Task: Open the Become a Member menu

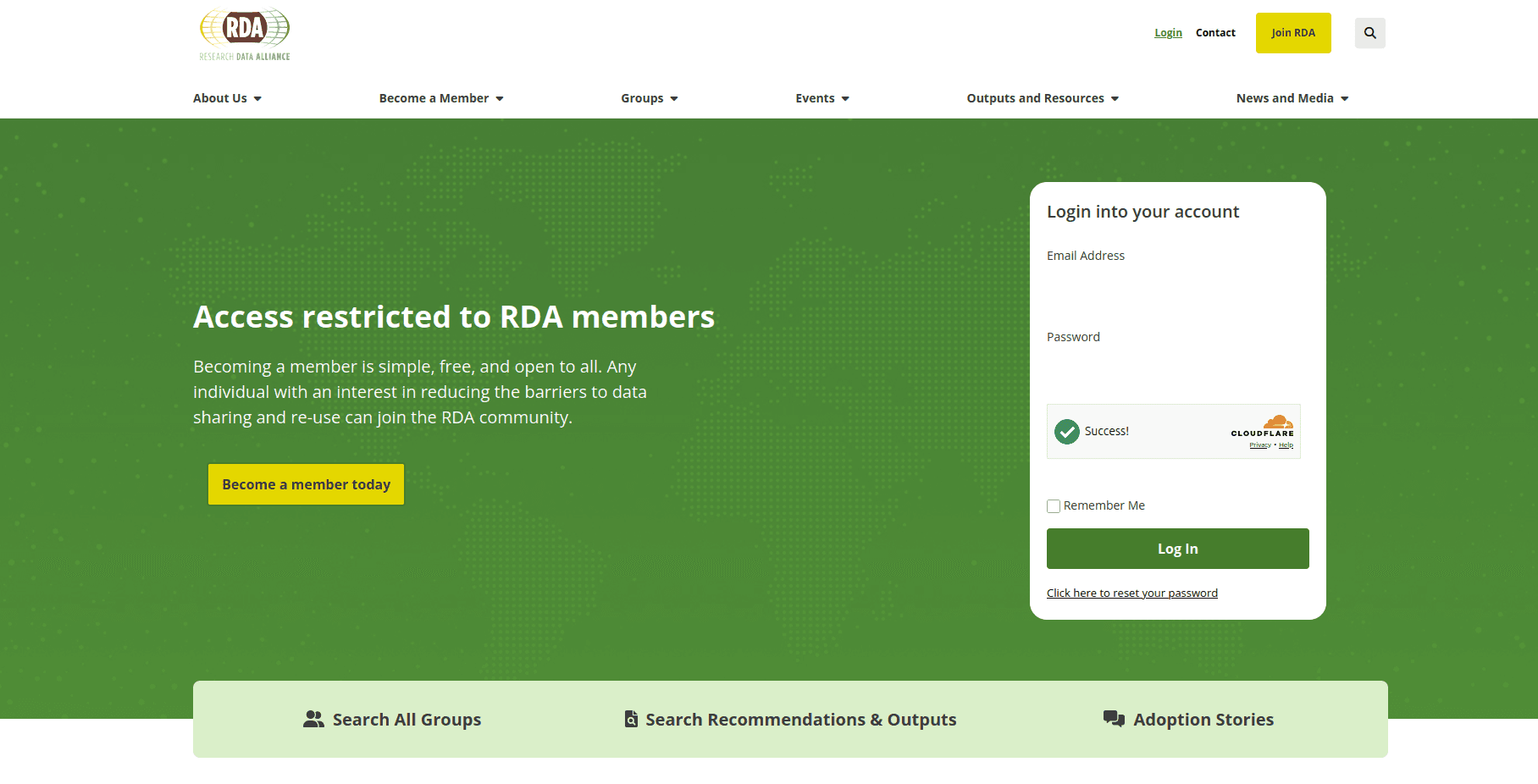Action: [x=434, y=98]
